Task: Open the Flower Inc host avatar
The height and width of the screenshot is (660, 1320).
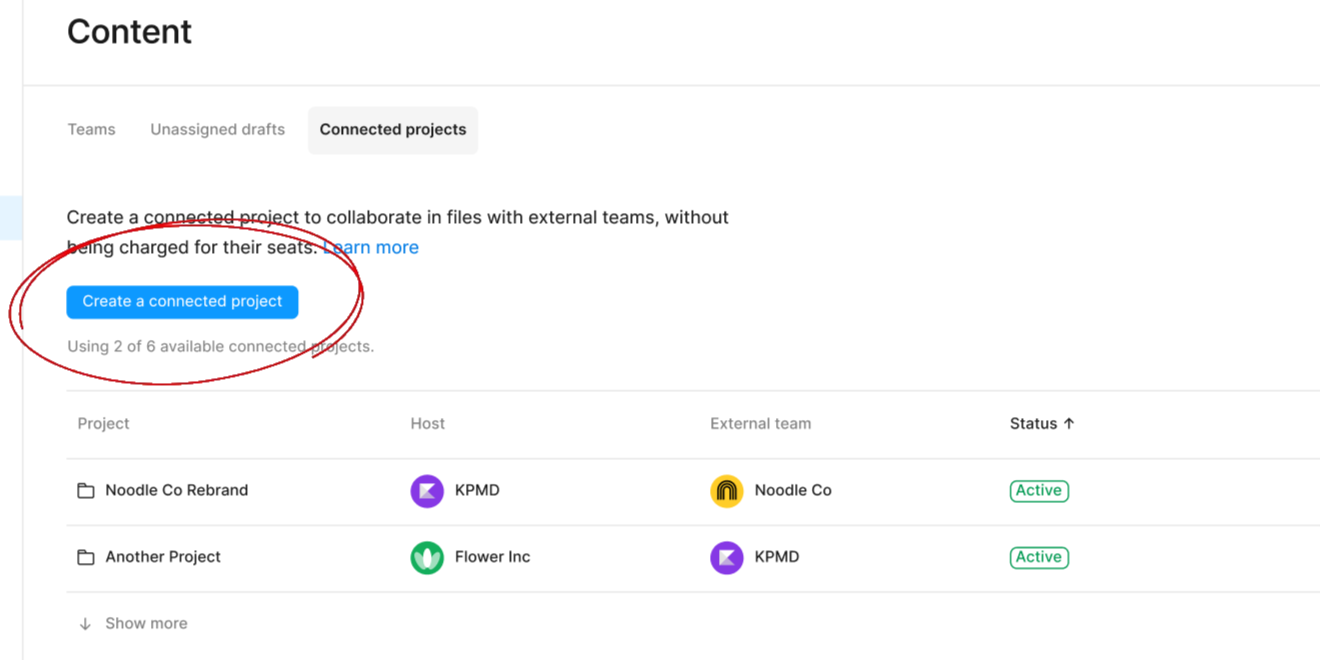Action: (x=426, y=557)
